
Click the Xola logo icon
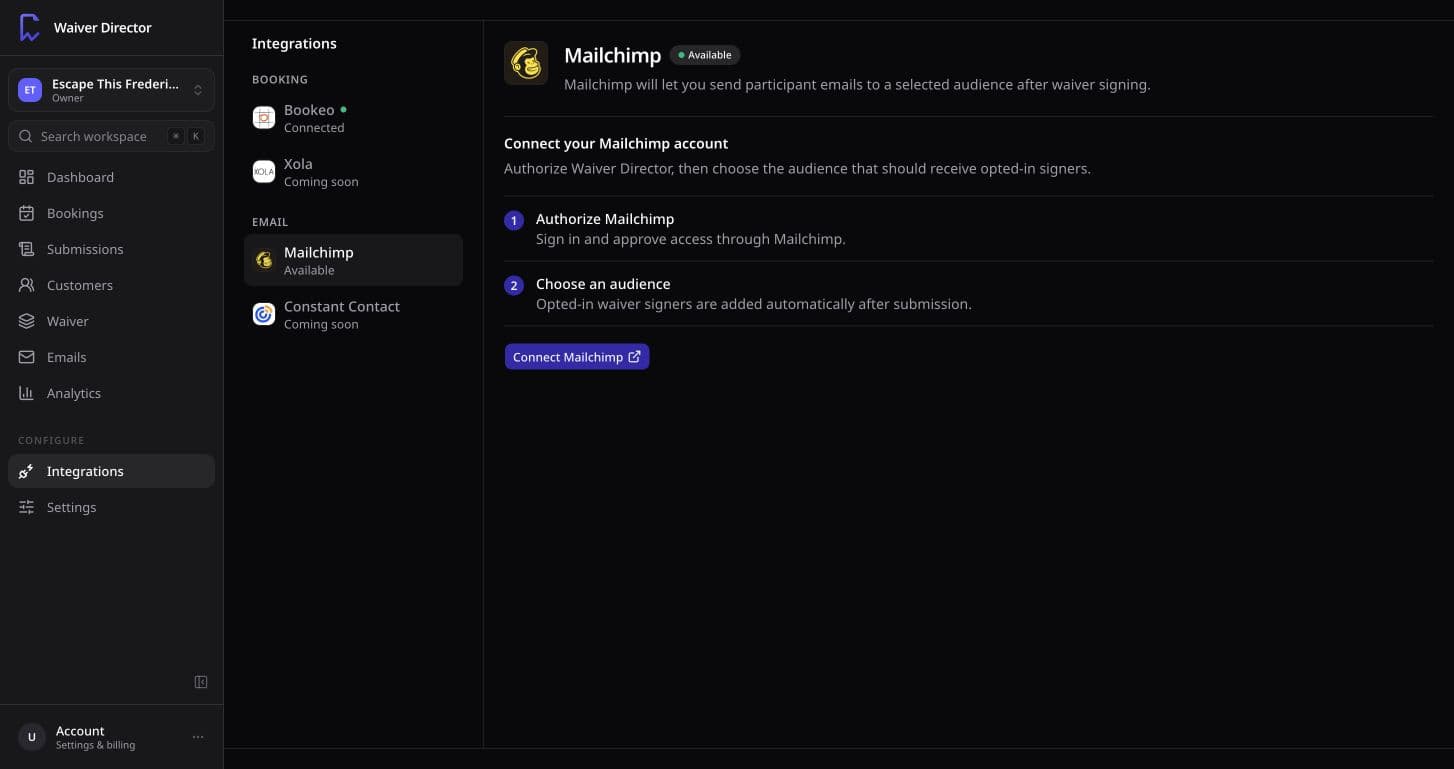click(x=264, y=172)
